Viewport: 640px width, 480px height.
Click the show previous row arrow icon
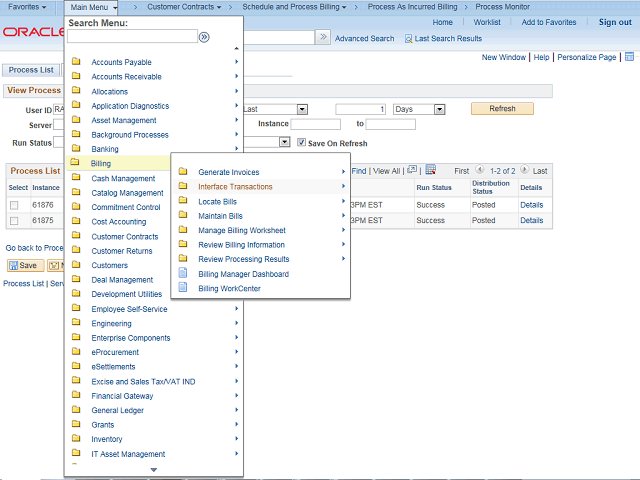[x=480, y=171]
